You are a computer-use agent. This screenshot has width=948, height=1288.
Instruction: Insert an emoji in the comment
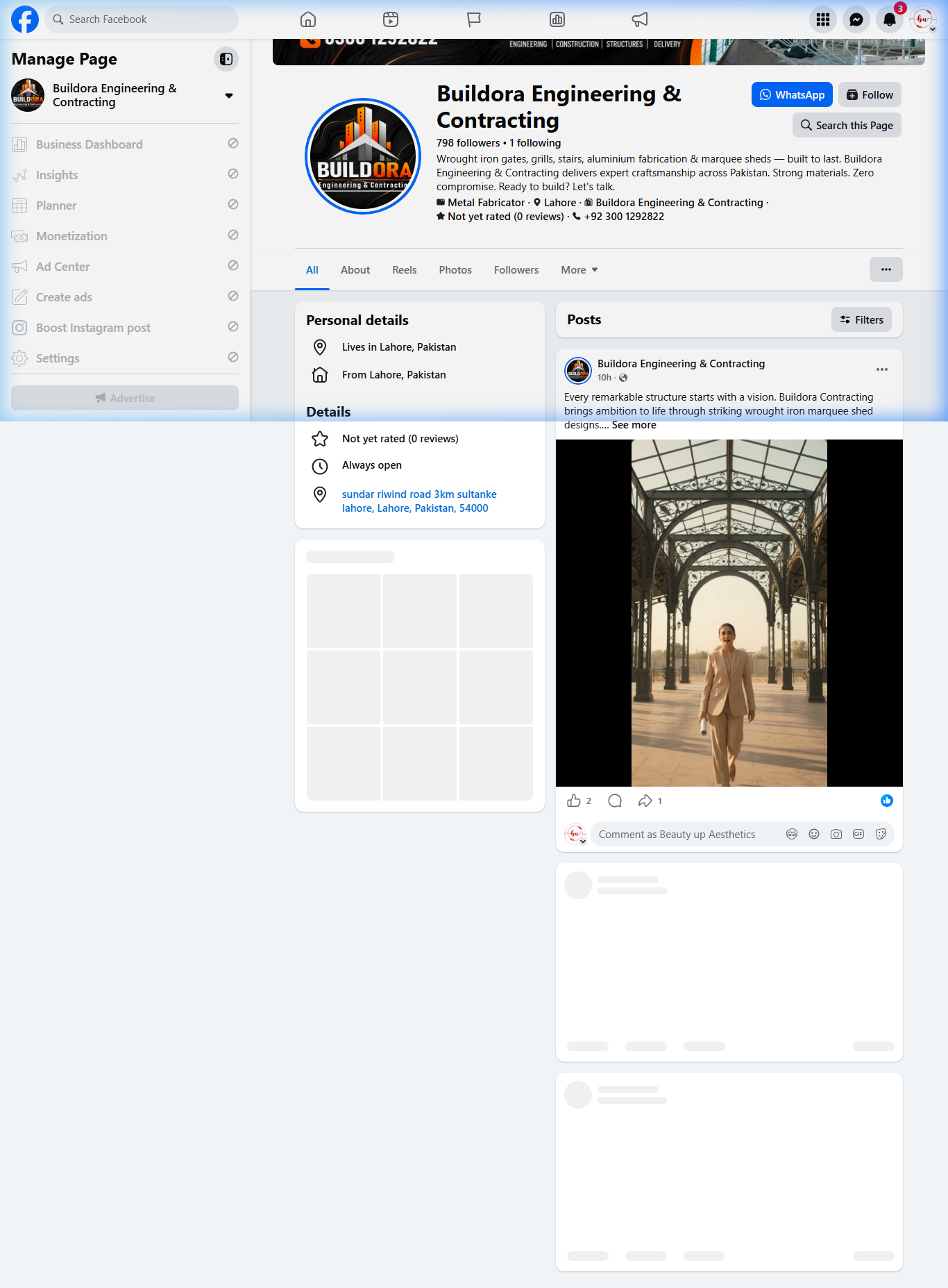(x=814, y=834)
